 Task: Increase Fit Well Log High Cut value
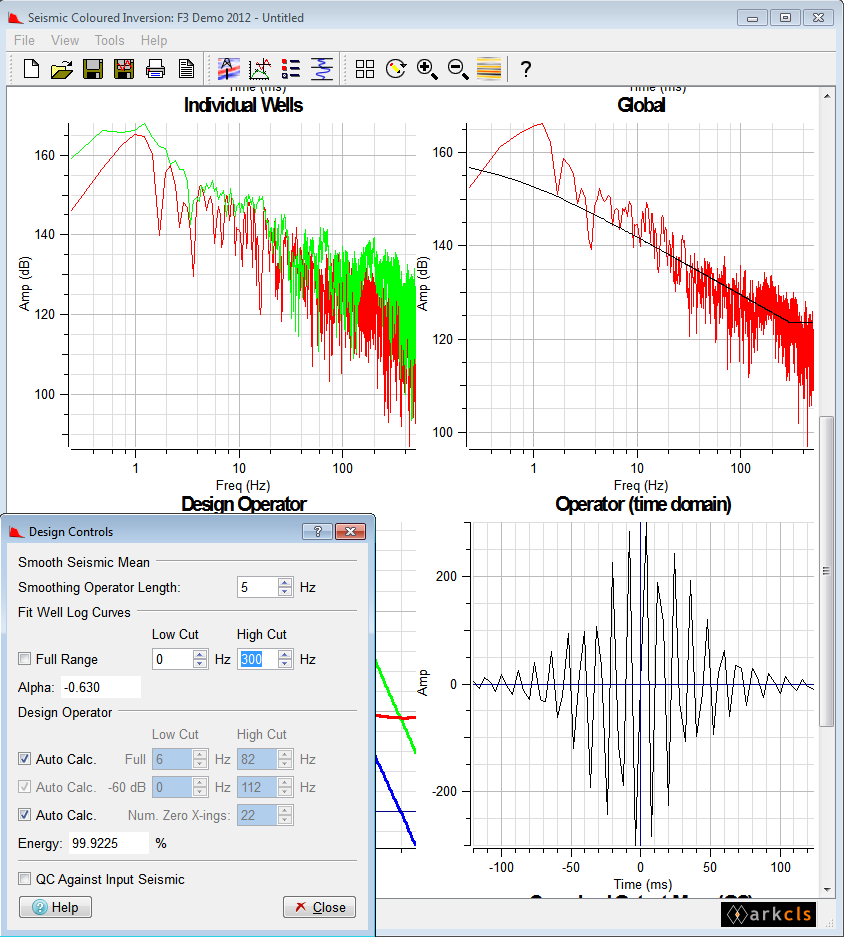[x=285, y=654]
